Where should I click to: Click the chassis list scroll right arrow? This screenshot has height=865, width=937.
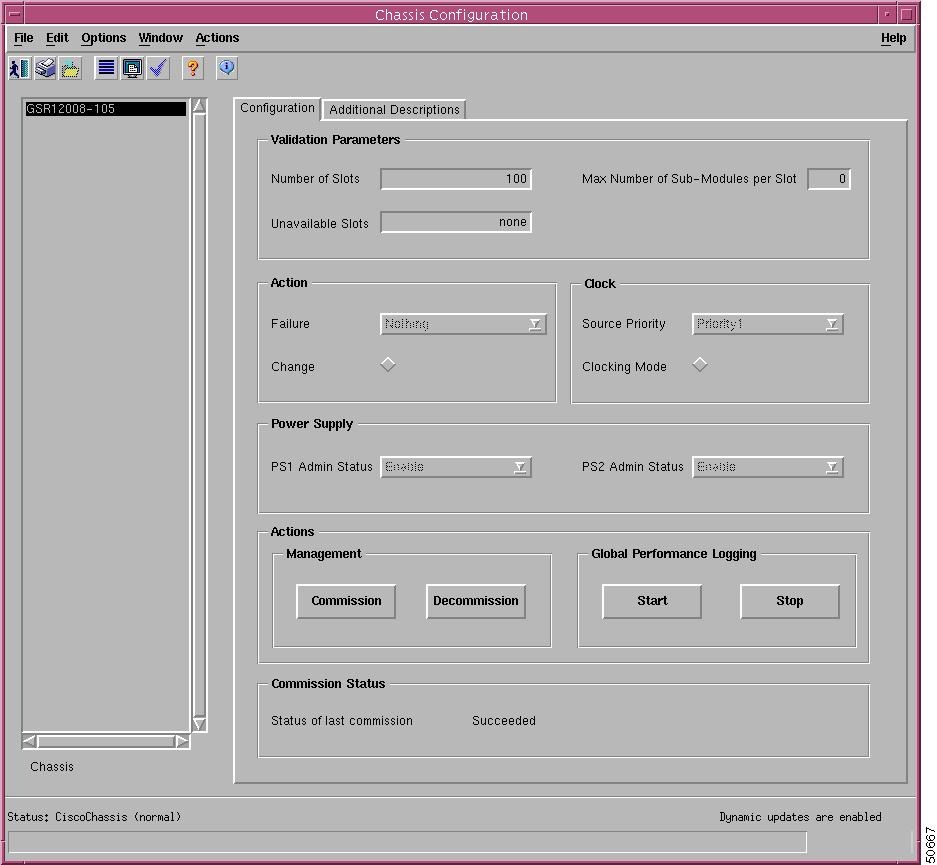pyautogui.click(x=182, y=741)
